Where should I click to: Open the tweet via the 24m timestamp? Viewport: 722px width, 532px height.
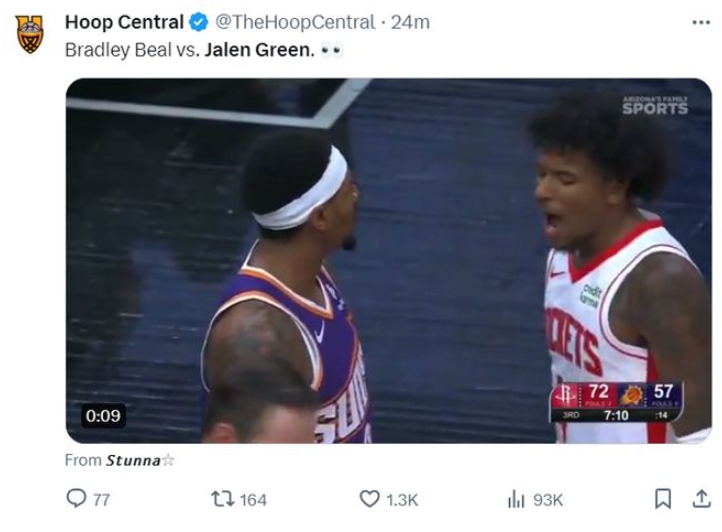409,22
